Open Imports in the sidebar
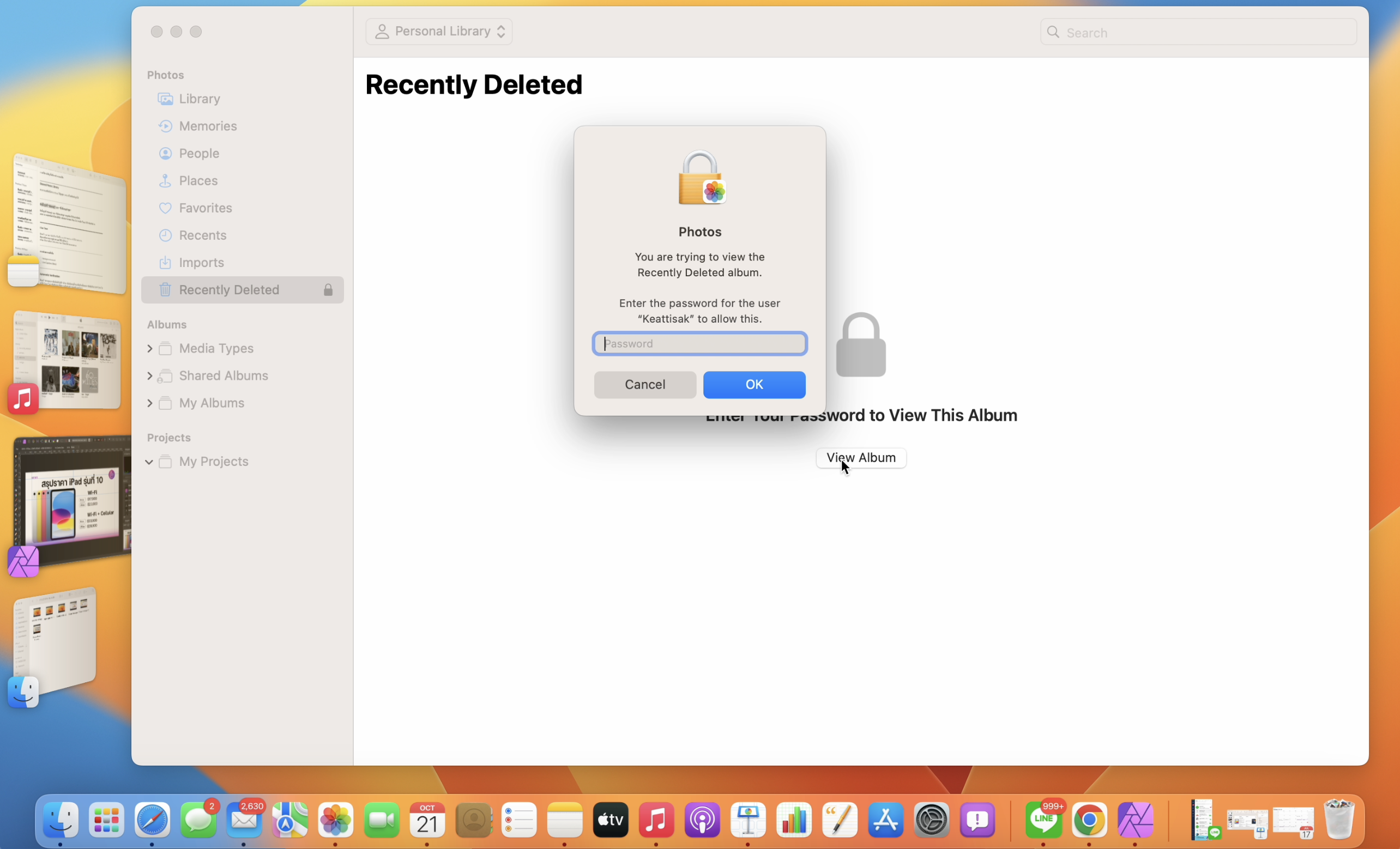Image resolution: width=1400 pixels, height=849 pixels. pyautogui.click(x=201, y=262)
